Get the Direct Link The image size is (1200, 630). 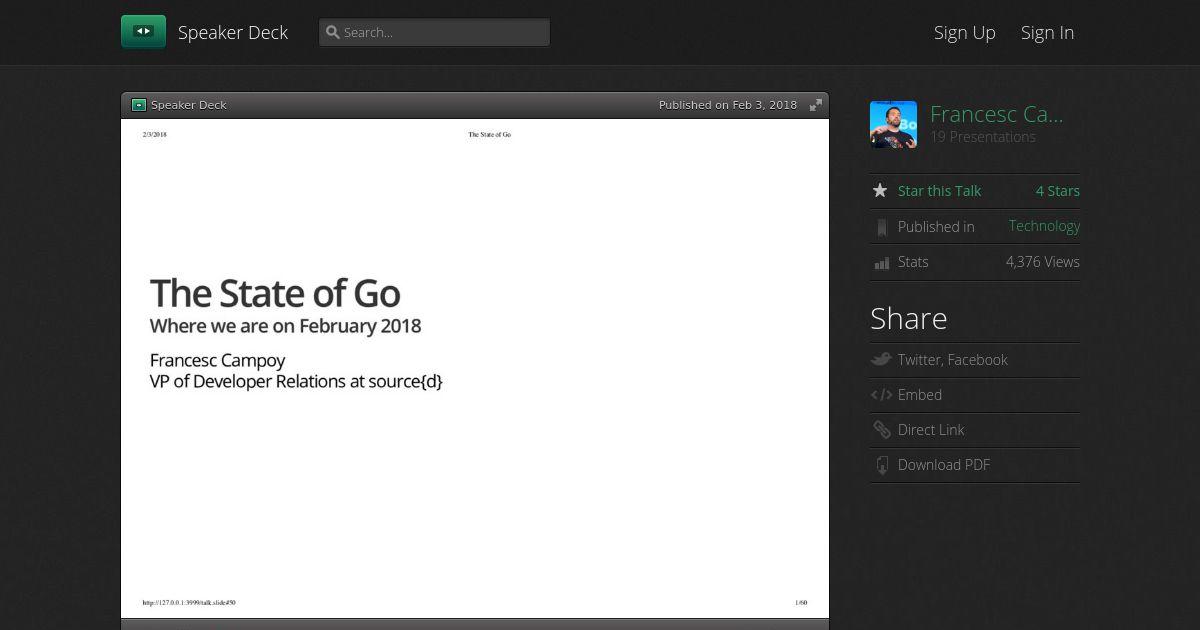point(931,430)
